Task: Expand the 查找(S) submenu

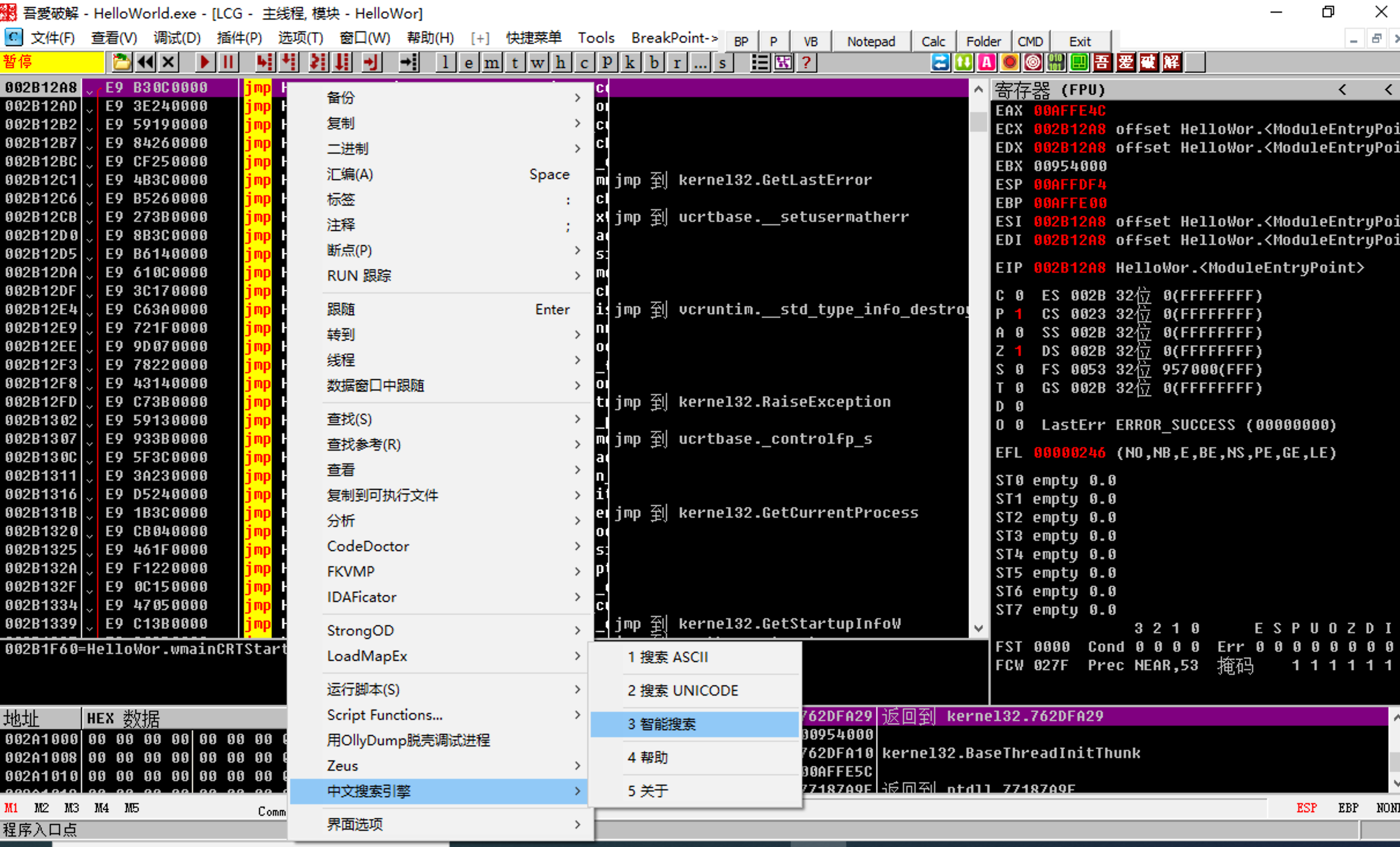Action: coord(440,419)
